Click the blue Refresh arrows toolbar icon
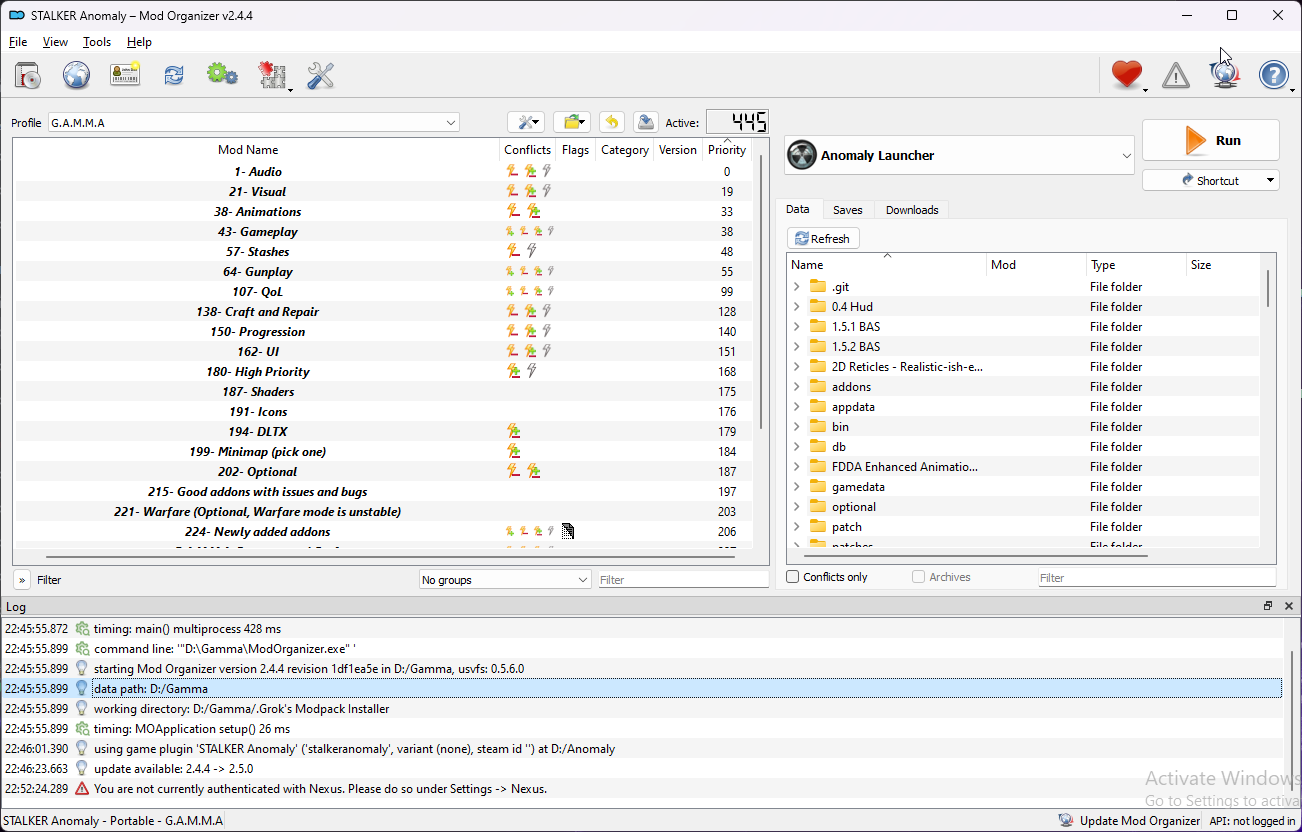 coord(174,75)
